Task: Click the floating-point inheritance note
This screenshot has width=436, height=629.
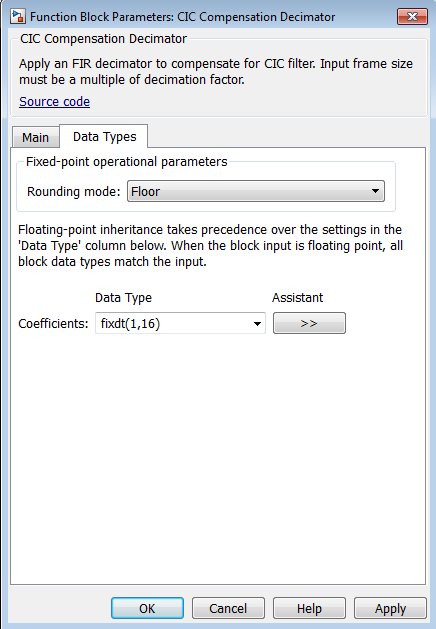Action: coord(211,246)
